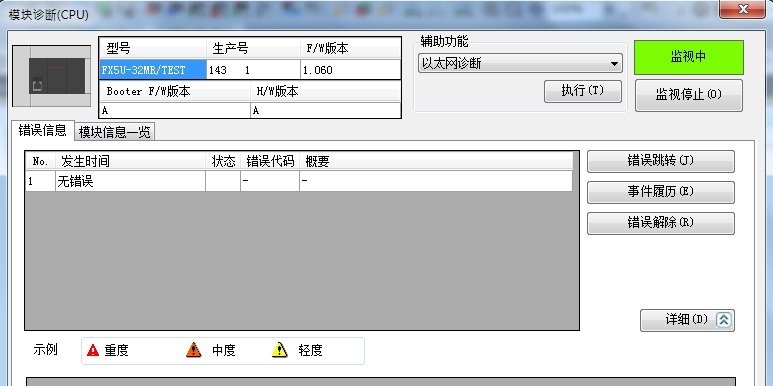Click the double-chevron icon on 详细 button
This screenshot has height=386, width=773.
[724, 320]
